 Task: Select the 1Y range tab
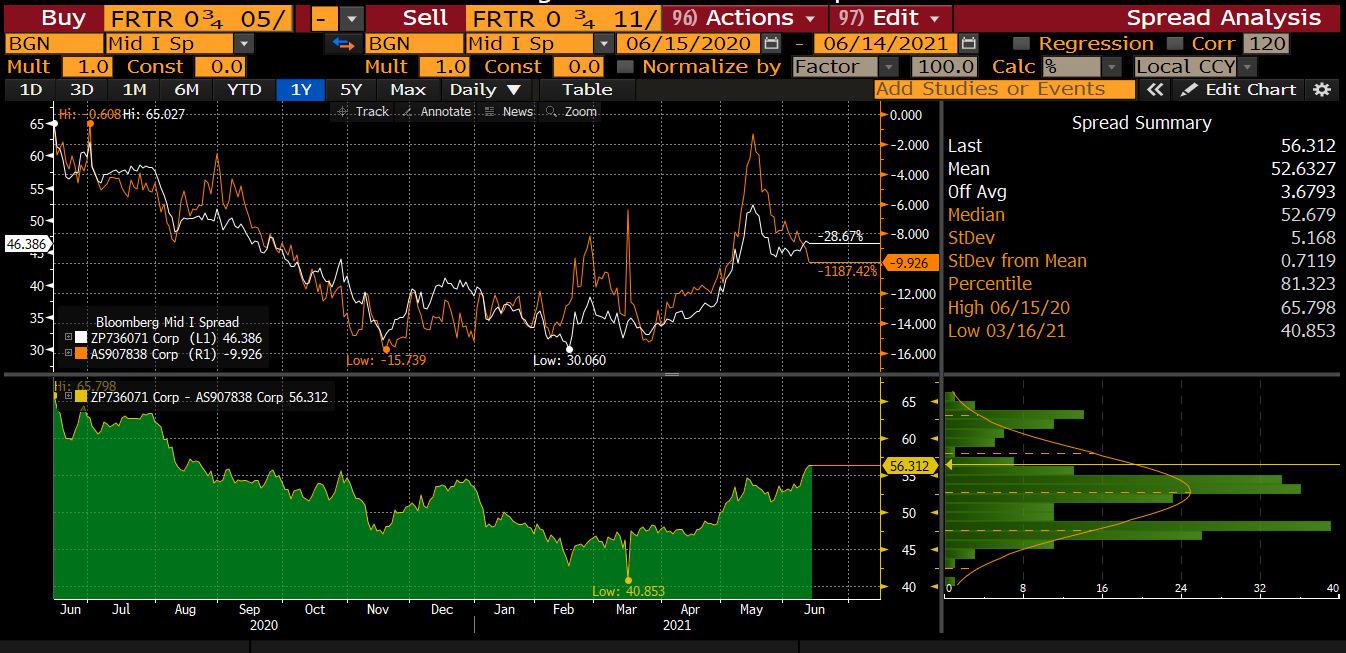click(x=301, y=89)
